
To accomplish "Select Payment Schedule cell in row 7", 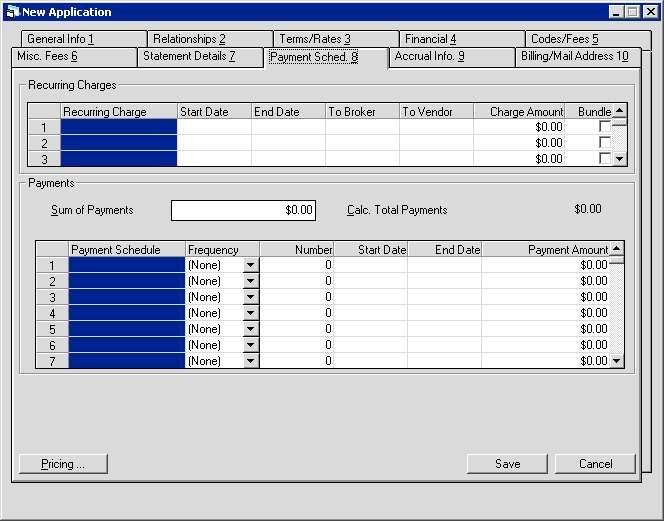I will pyautogui.click(x=127, y=361).
